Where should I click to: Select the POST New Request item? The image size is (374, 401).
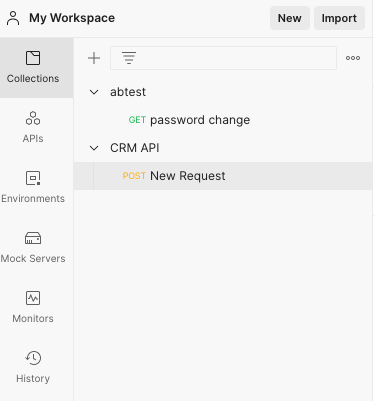coord(223,176)
